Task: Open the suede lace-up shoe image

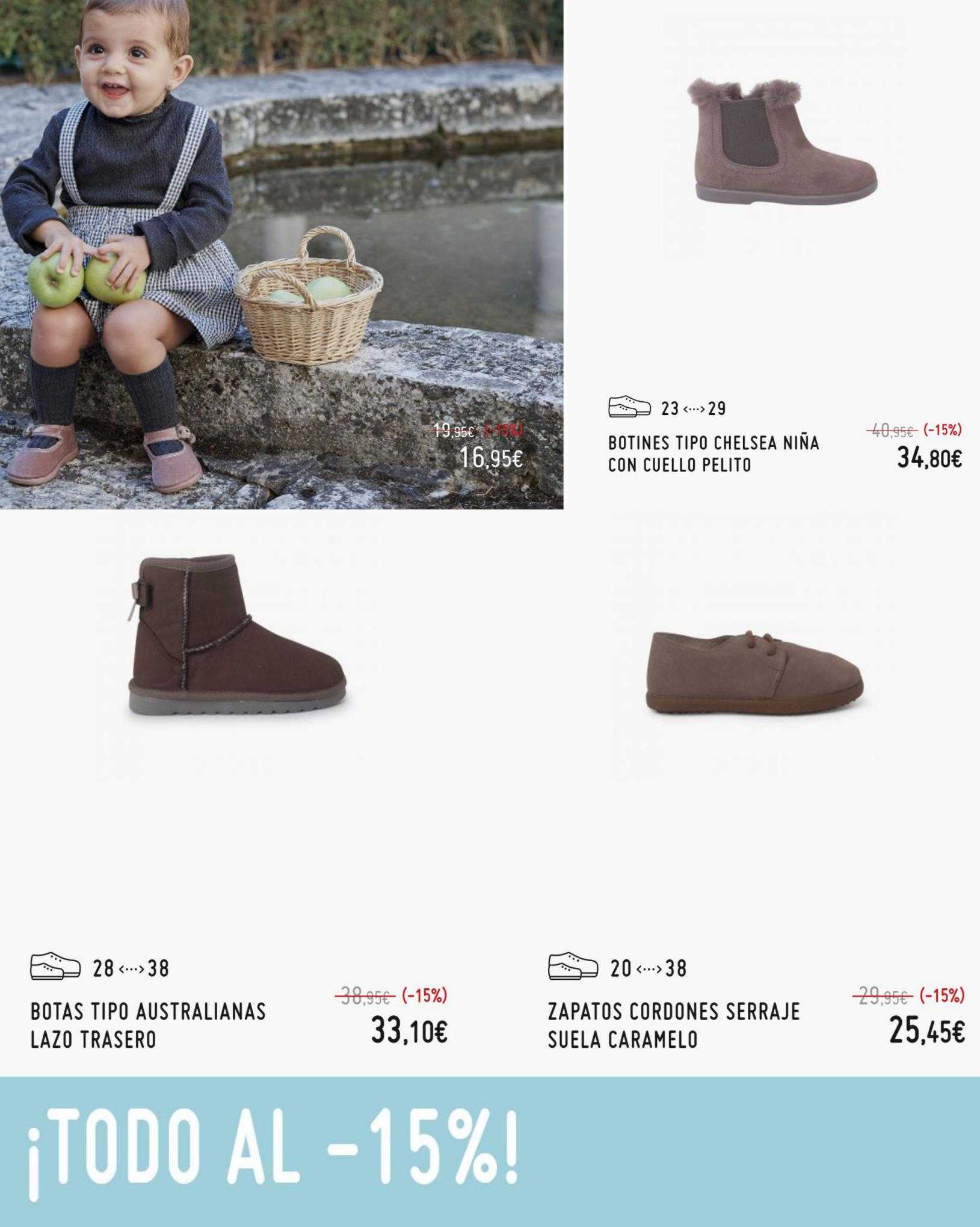Action: 754,672
